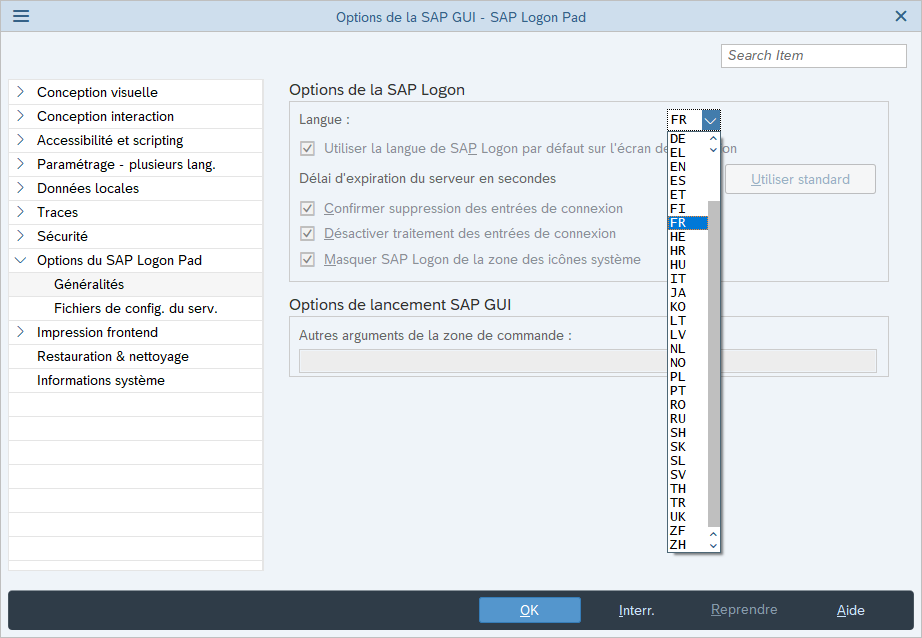The image size is (922, 638).
Task: Toggle Utiliser la langue de SAP Logon checkbox
Action: [x=307, y=148]
